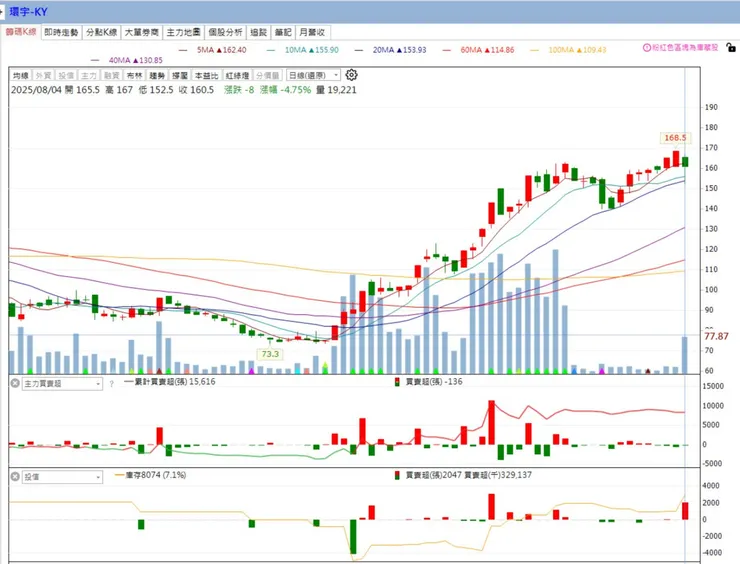Screen dimensions: 740x564
Task: Open the 追蹤 tab
Action: pyautogui.click(x=258, y=32)
